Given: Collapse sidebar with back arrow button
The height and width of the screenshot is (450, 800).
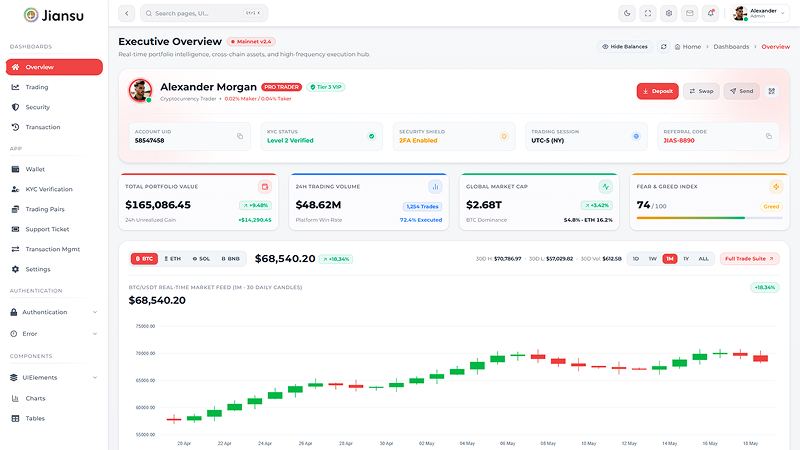Looking at the screenshot, I should (x=127, y=13).
